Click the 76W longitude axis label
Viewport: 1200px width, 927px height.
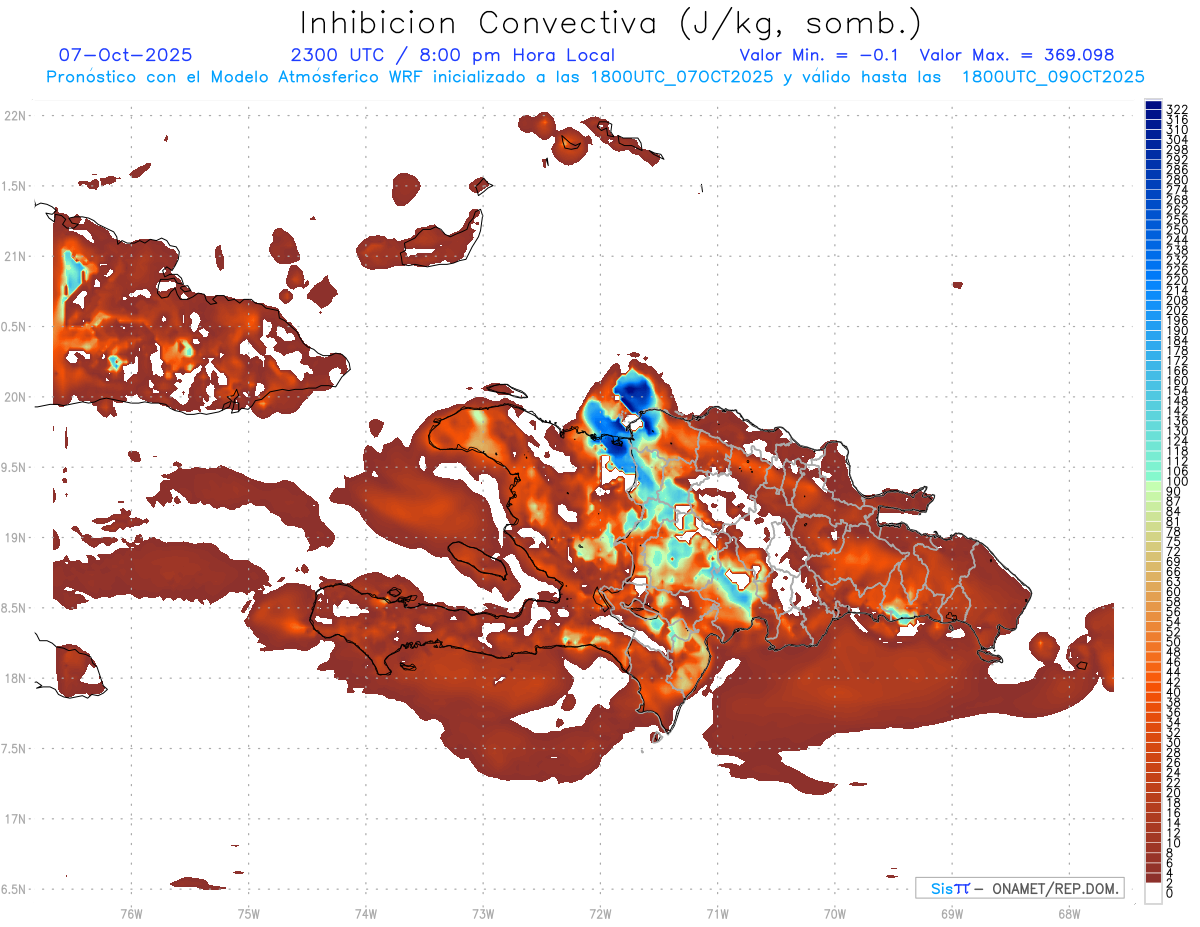click(x=131, y=913)
